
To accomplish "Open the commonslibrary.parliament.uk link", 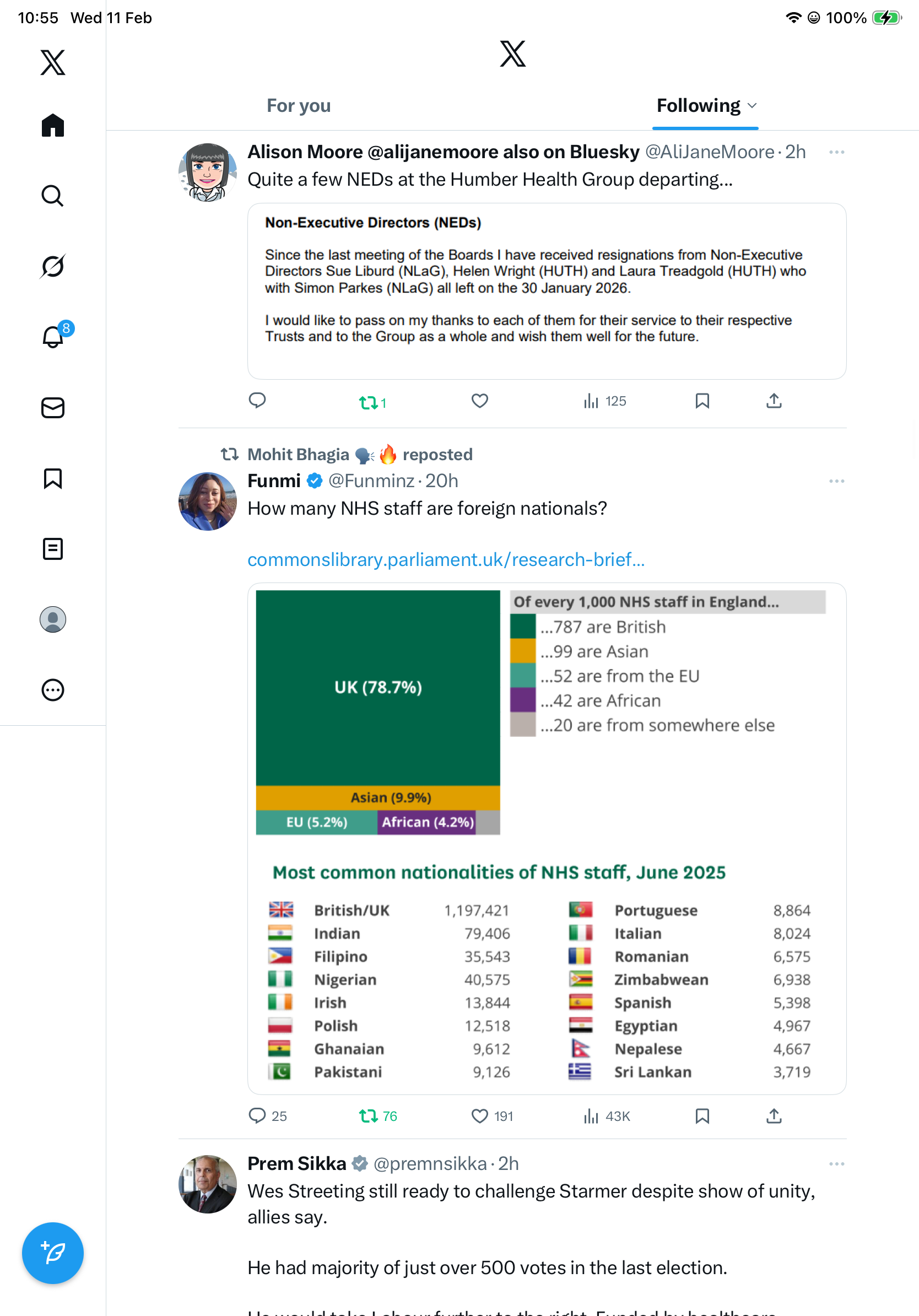I will tap(446, 559).
